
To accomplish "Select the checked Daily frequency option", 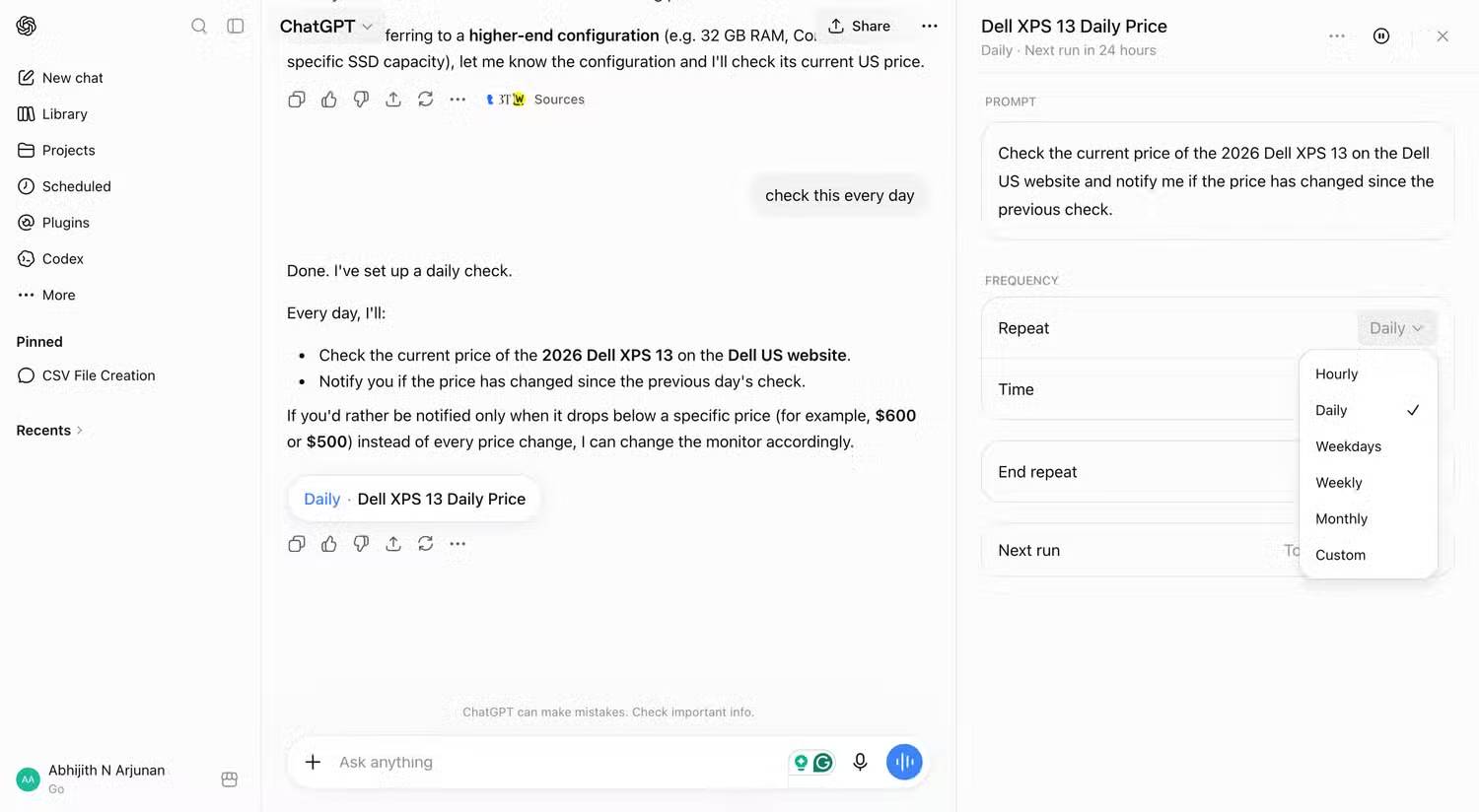I will click(x=1368, y=410).
